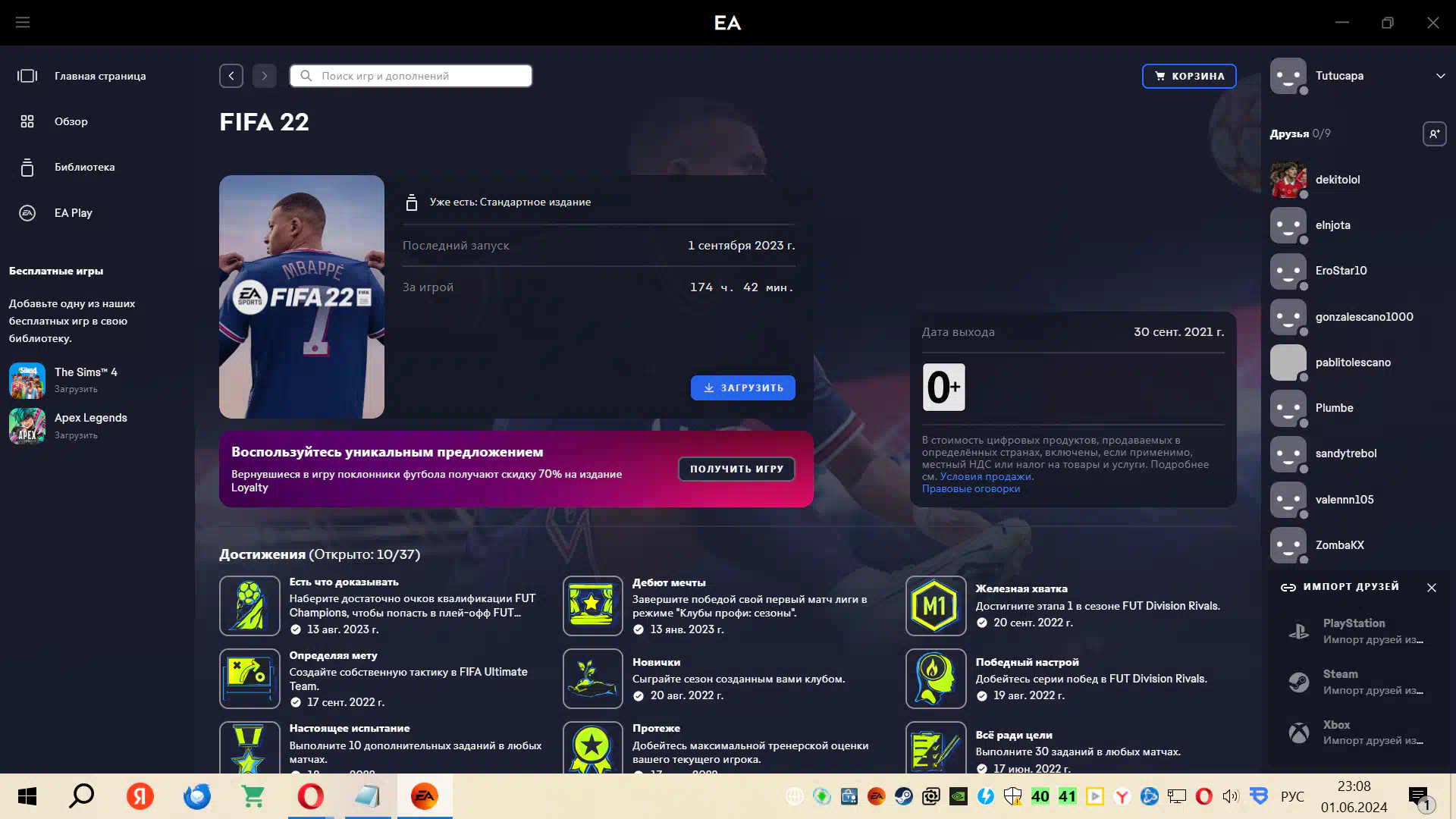1456x819 pixels.
Task: Click Уже есть: Стандартное издание label
Action: coord(510,202)
